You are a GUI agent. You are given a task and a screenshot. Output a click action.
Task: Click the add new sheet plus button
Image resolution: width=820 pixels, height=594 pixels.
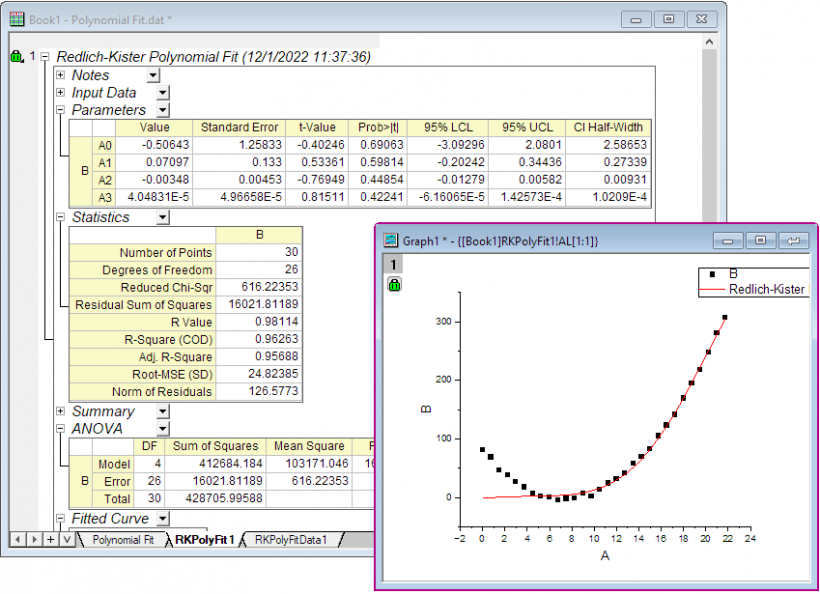[50, 539]
